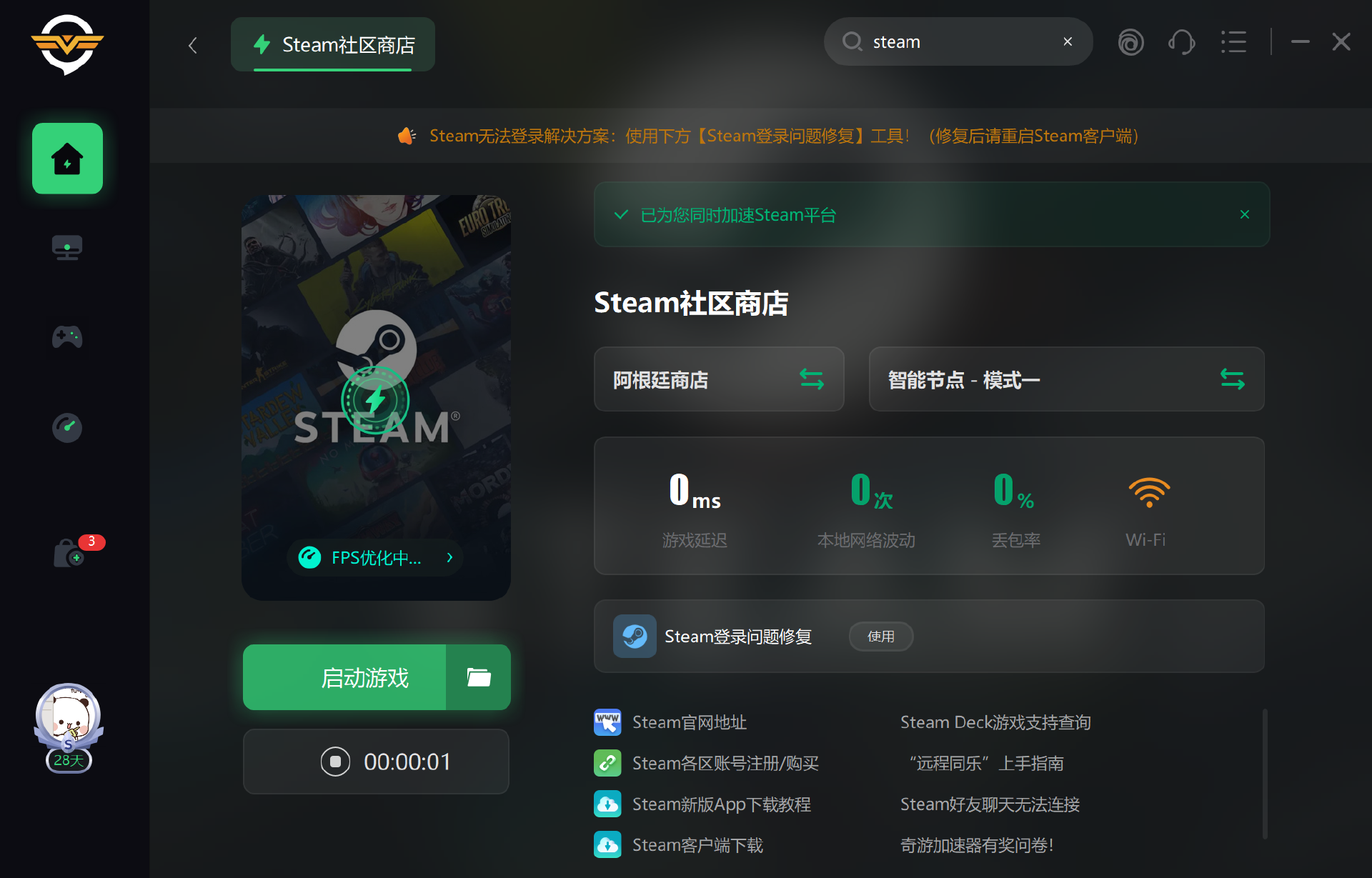
Task: Switch region from 阿根廷商店
Action: coord(719,379)
